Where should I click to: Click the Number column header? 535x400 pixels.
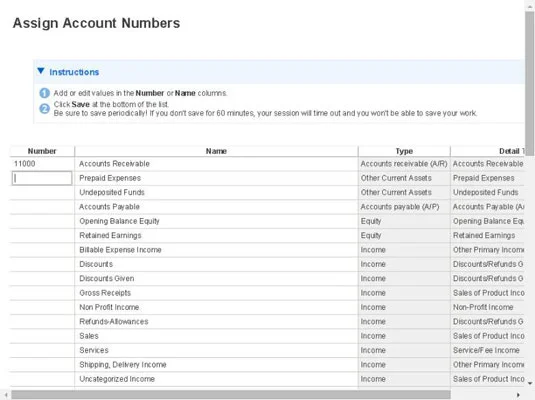point(42,151)
